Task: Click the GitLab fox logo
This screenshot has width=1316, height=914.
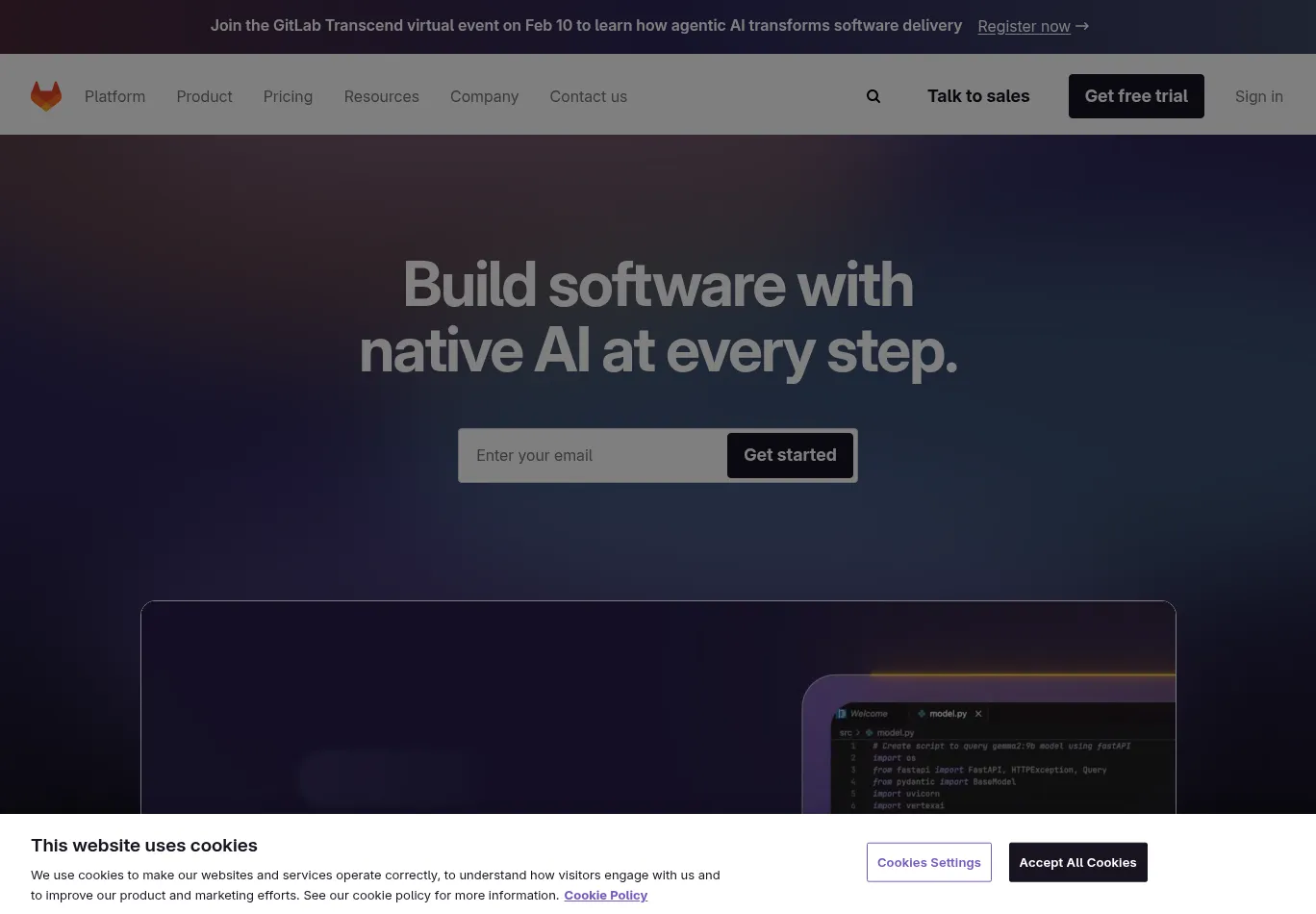Action: click(45, 95)
